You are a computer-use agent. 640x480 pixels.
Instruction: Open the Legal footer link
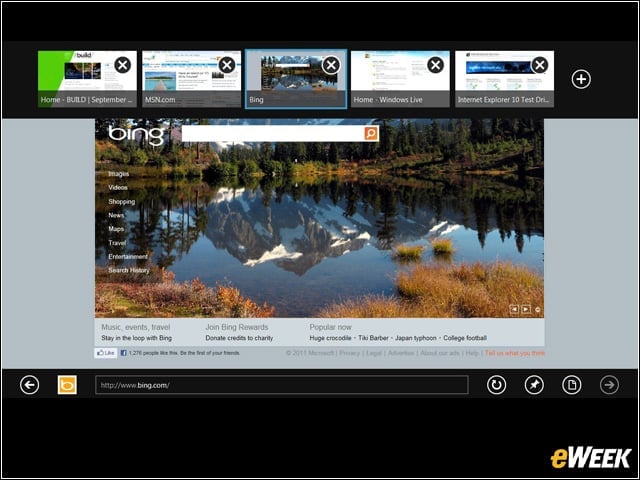pyautogui.click(x=374, y=353)
